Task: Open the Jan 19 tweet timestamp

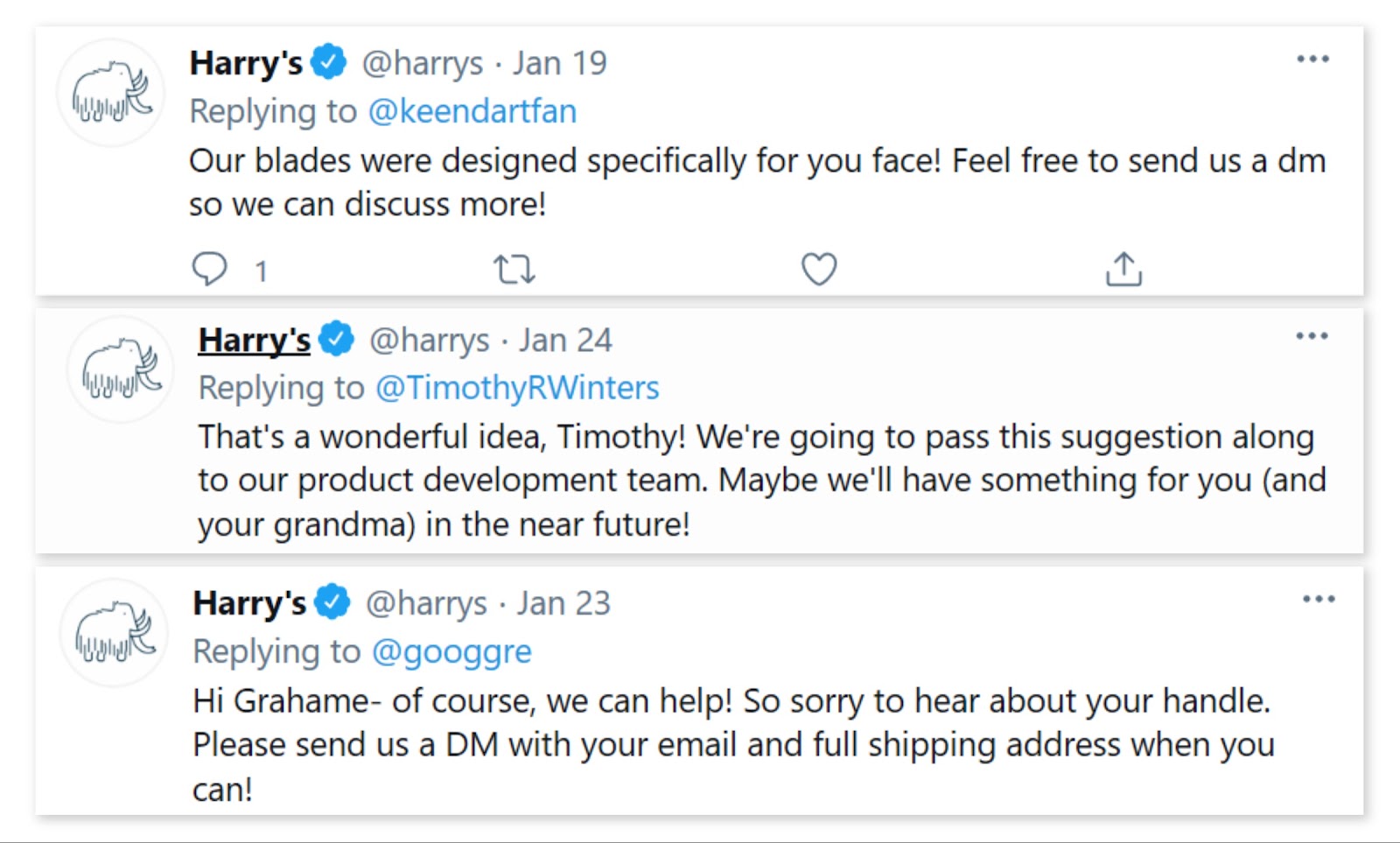Action: tap(560, 63)
